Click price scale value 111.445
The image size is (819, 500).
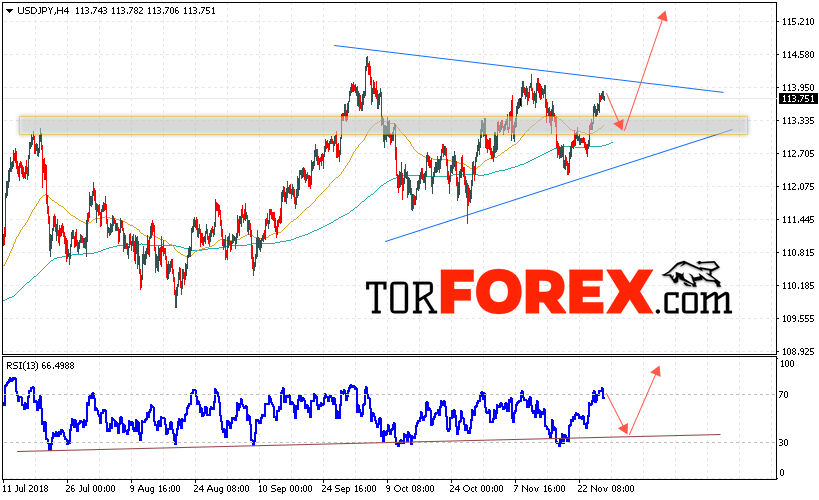tap(798, 220)
